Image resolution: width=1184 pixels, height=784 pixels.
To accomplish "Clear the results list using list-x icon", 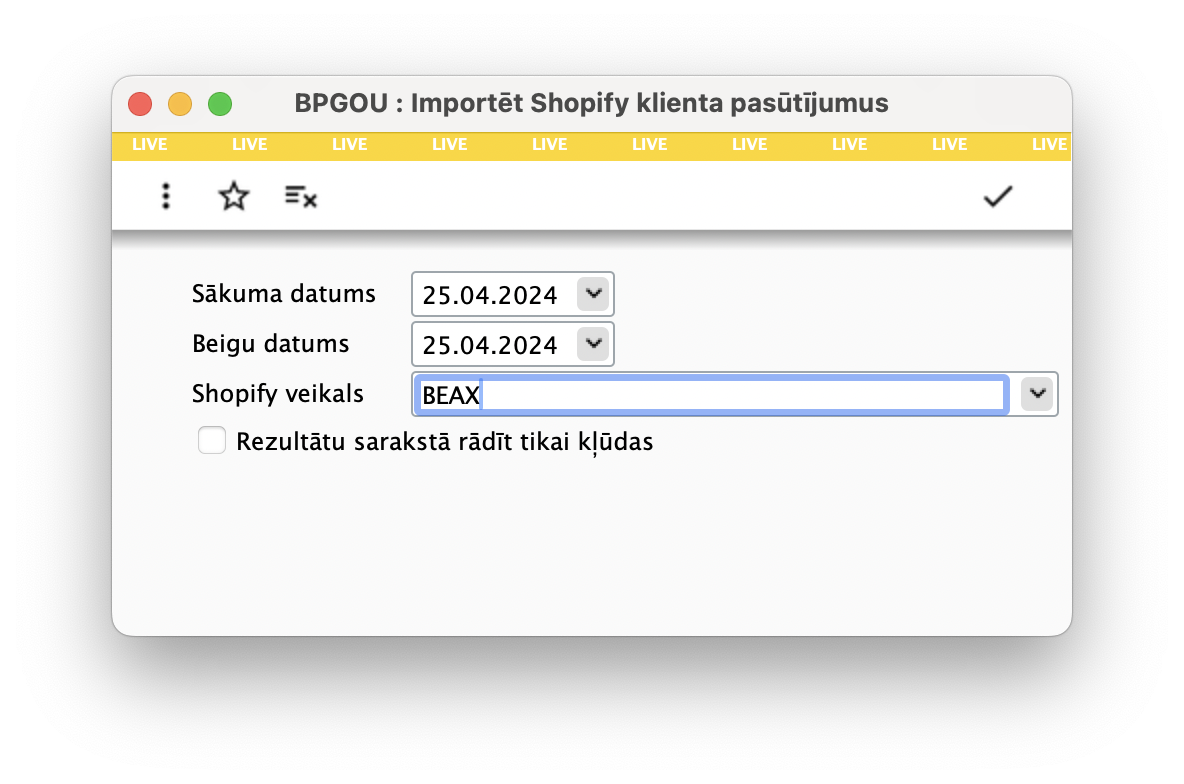I will [x=299, y=196].
